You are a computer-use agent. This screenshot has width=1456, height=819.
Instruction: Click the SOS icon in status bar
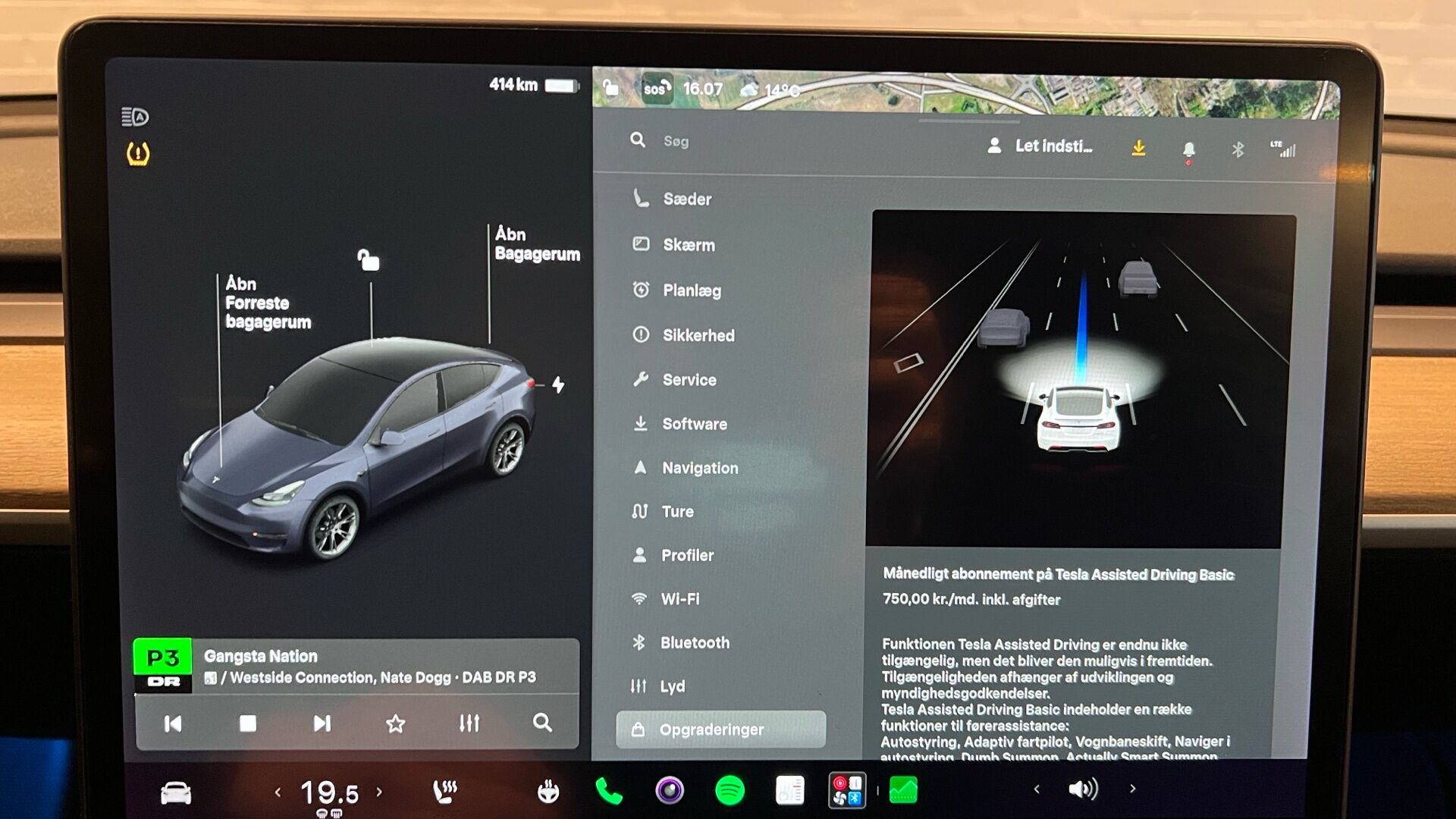tap(656, 89)
